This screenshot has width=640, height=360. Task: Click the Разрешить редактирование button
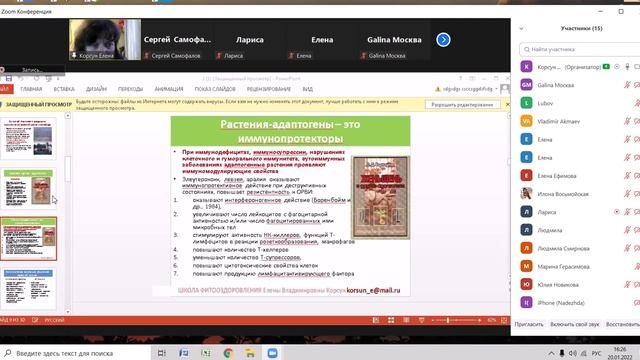click(462, 105)
